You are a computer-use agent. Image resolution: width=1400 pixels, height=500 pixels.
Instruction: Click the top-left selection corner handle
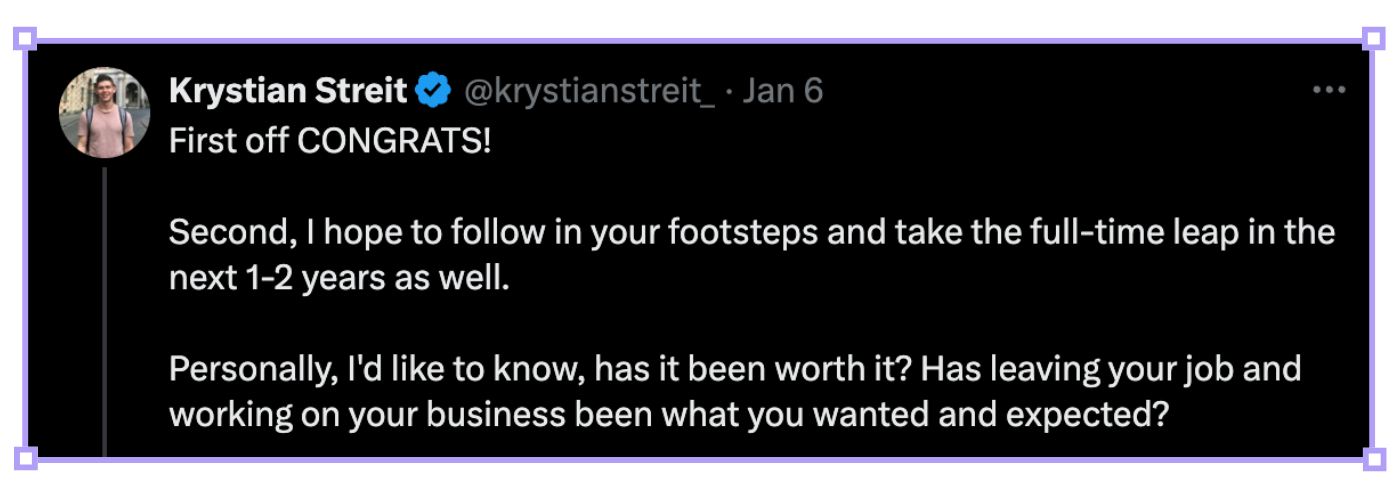point(27,40)
